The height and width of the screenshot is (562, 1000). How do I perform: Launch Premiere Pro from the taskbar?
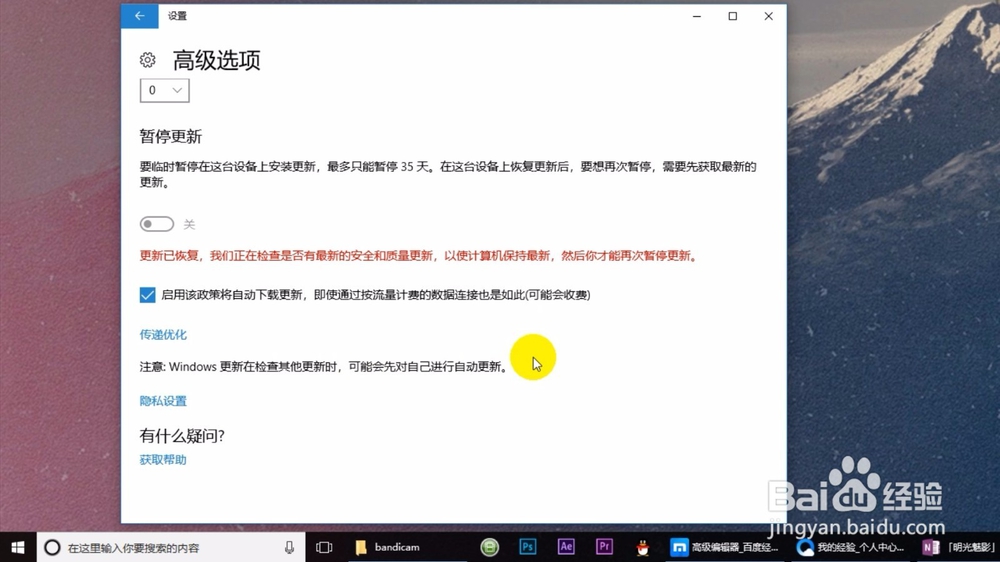click(604, 547)
